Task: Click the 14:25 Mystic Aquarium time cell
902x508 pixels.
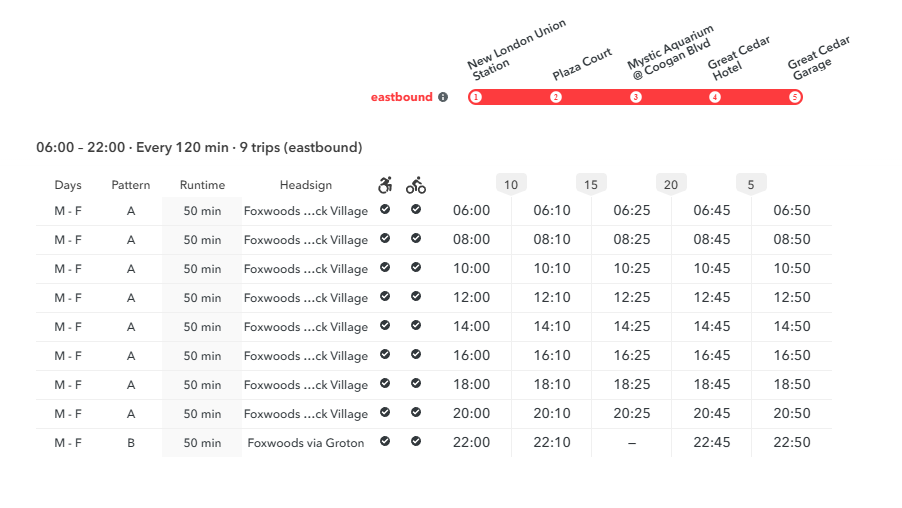Action: 632,326
